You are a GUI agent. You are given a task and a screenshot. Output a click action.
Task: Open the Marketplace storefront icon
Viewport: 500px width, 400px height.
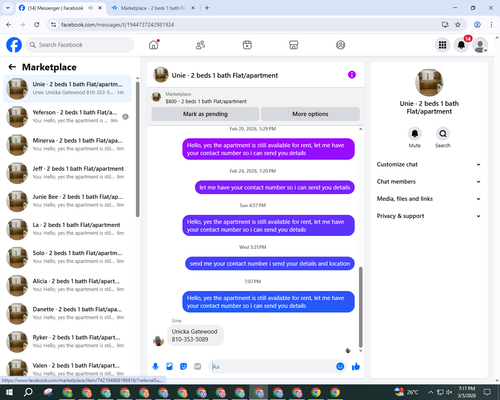coord(294,45)
